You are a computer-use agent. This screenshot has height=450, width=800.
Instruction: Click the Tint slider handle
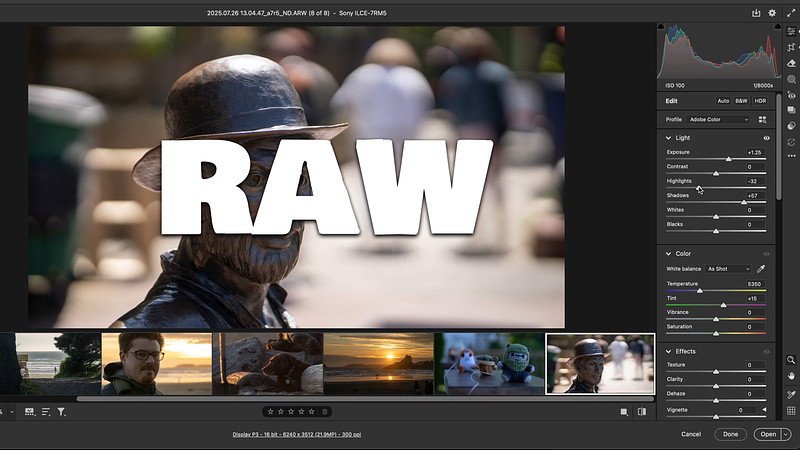click(723, 305)
